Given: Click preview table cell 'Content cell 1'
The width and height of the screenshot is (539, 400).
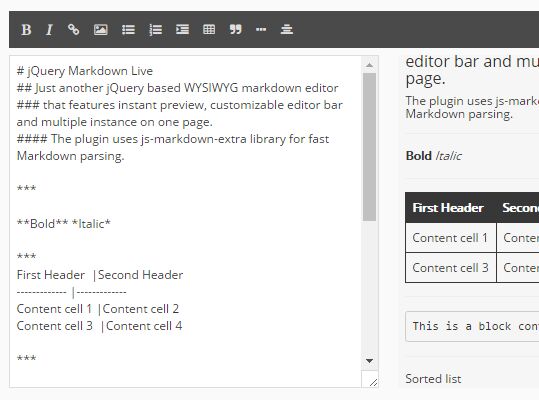Looking at the screenshot, I should click(450, 238).
